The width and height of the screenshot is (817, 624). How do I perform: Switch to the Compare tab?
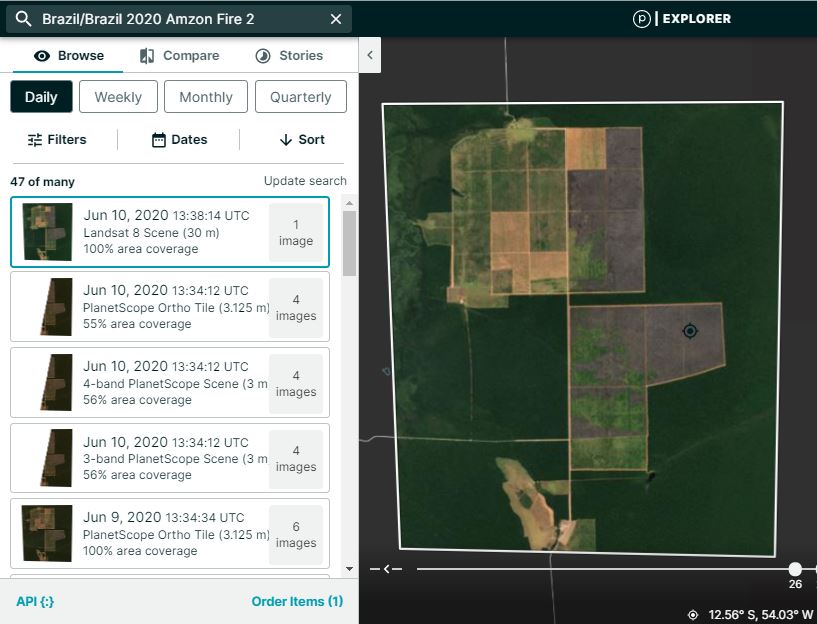point(179,55)
